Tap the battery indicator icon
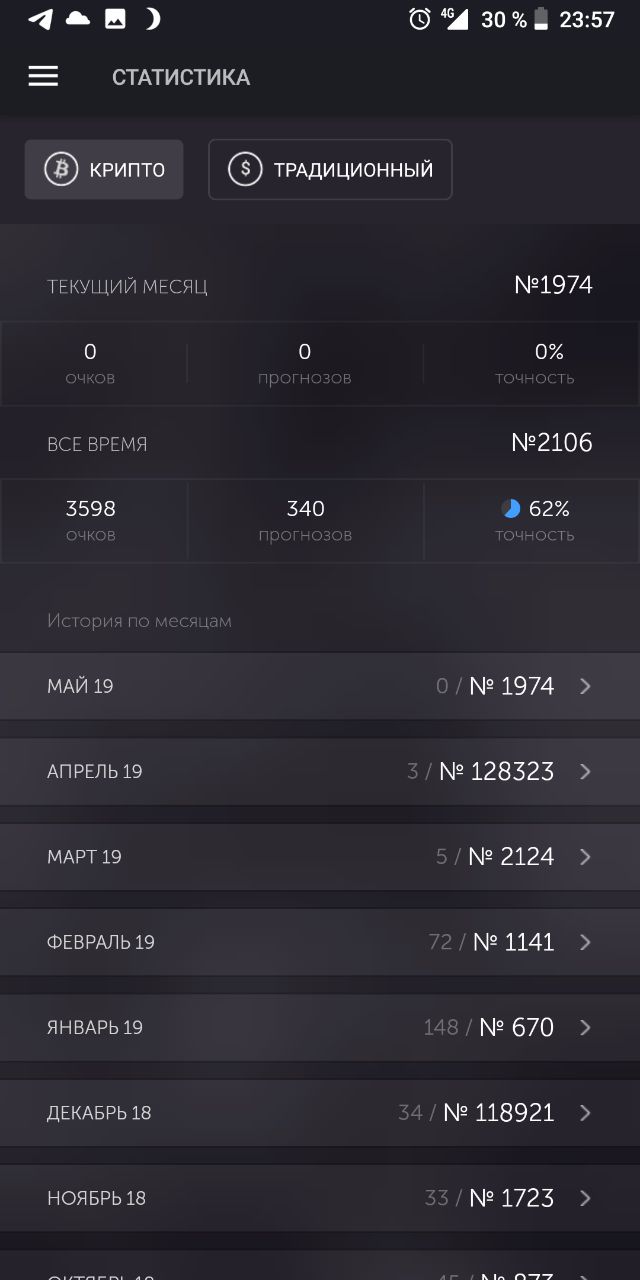The image size is (640, 1280). click(x=541, y=19)
